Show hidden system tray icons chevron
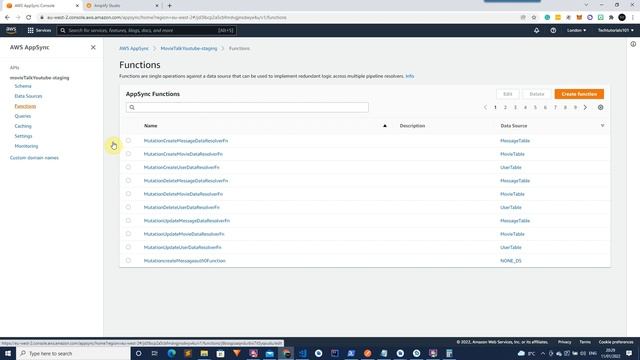The image size is (640, 360). [543, 353]
